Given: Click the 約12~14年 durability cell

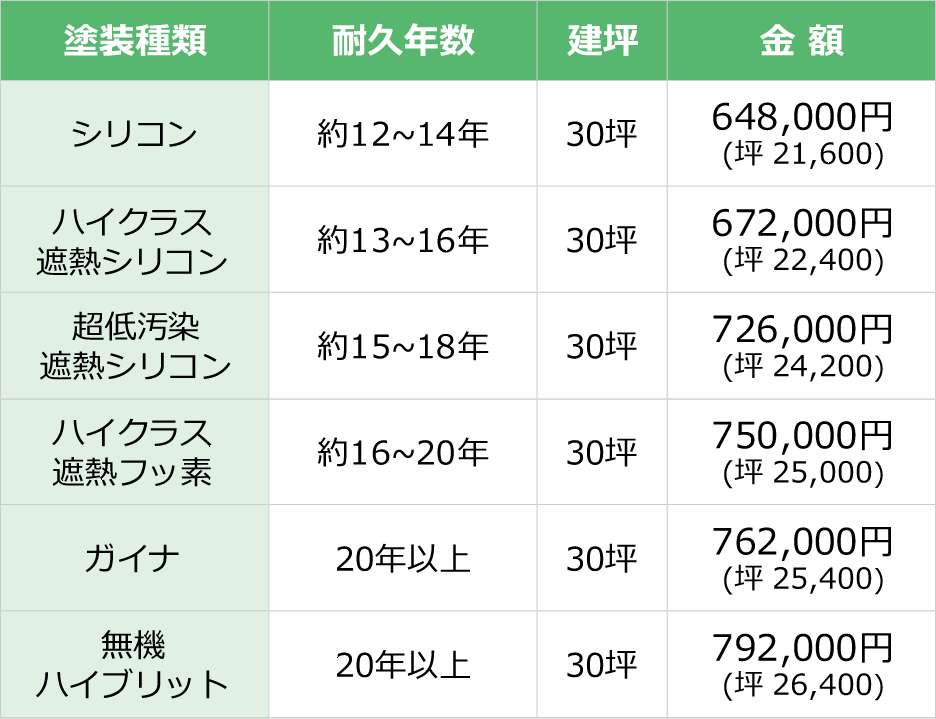Looking at the screenshot, I should tap(403, 134).
